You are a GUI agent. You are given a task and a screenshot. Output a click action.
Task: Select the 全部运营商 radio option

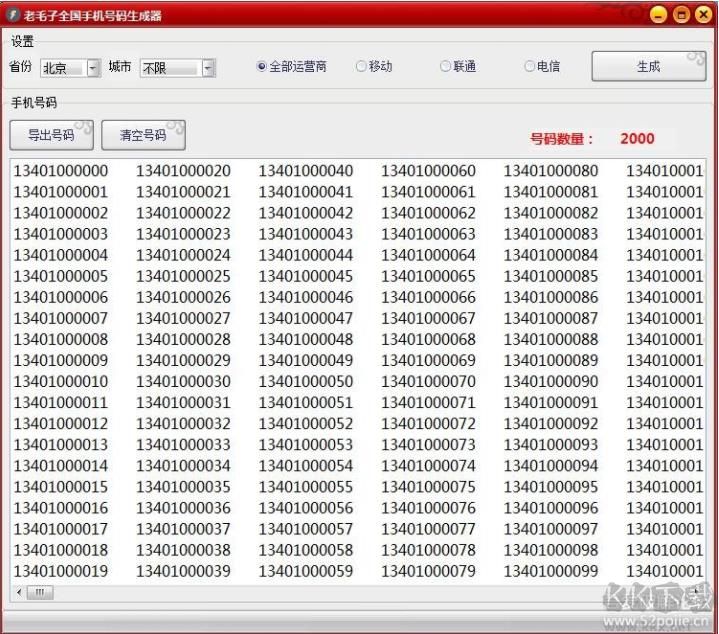click(262, 67)
